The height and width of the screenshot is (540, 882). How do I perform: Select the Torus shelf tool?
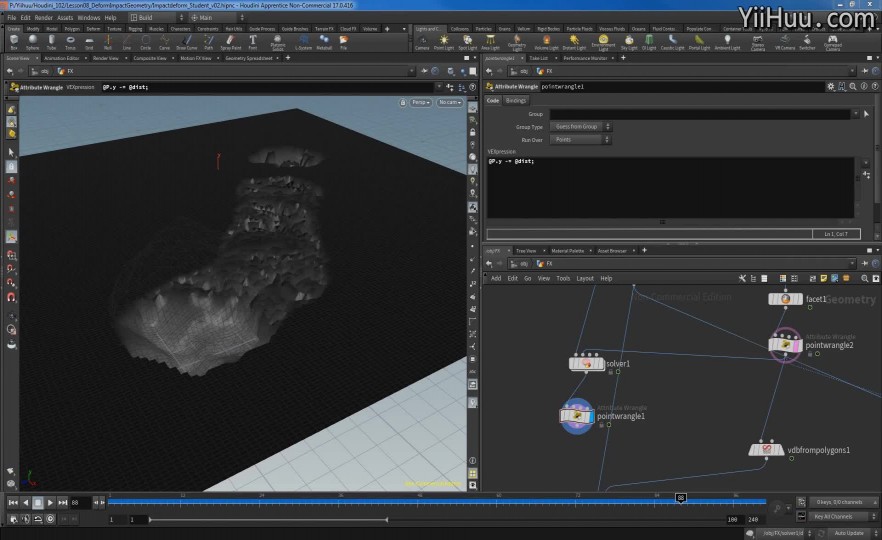70,42
